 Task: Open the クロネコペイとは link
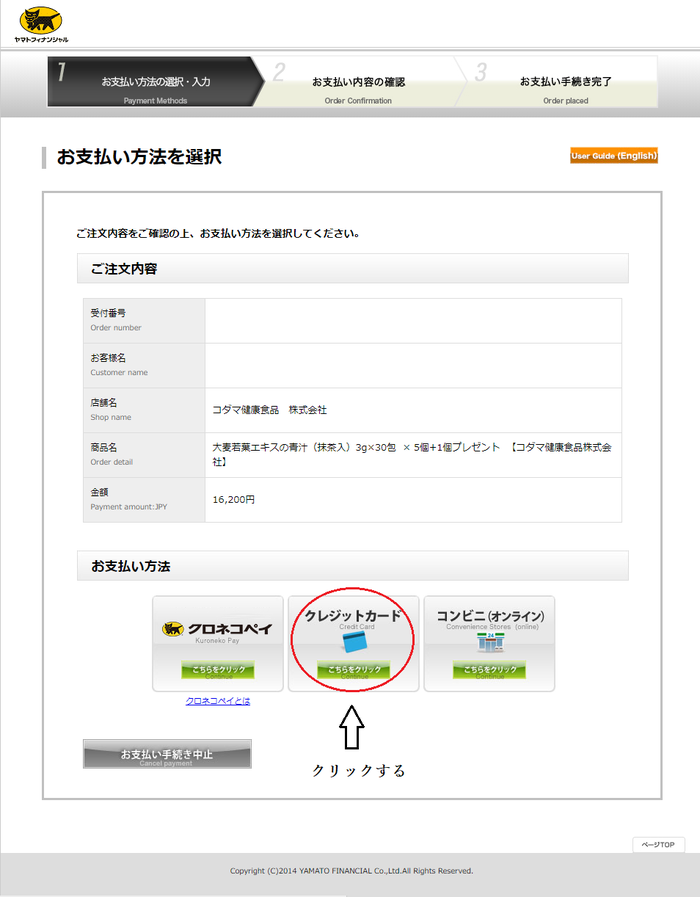(218, 701)
